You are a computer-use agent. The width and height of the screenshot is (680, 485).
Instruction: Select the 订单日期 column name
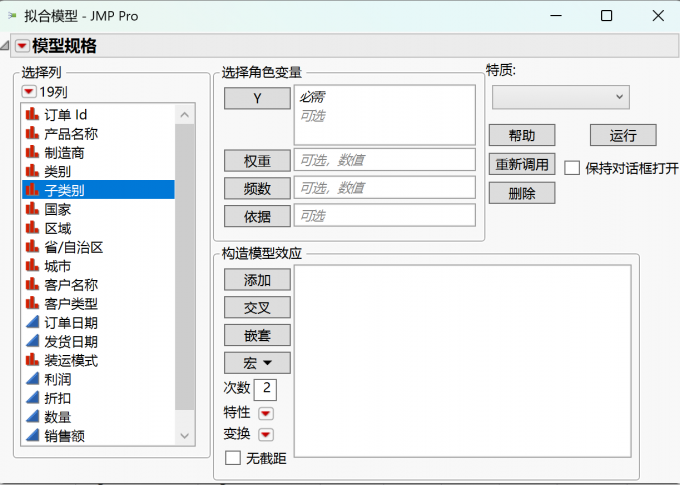tap(71, 322)
